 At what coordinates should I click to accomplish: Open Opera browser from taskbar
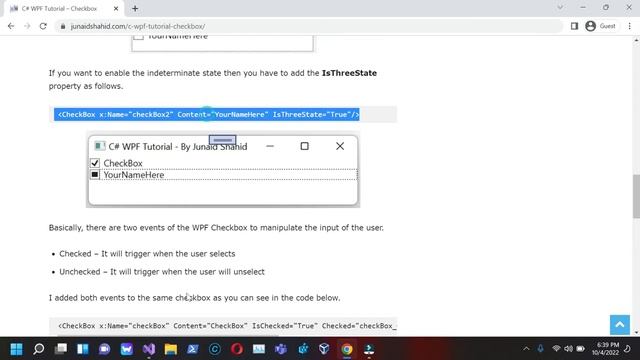[237, 349]
